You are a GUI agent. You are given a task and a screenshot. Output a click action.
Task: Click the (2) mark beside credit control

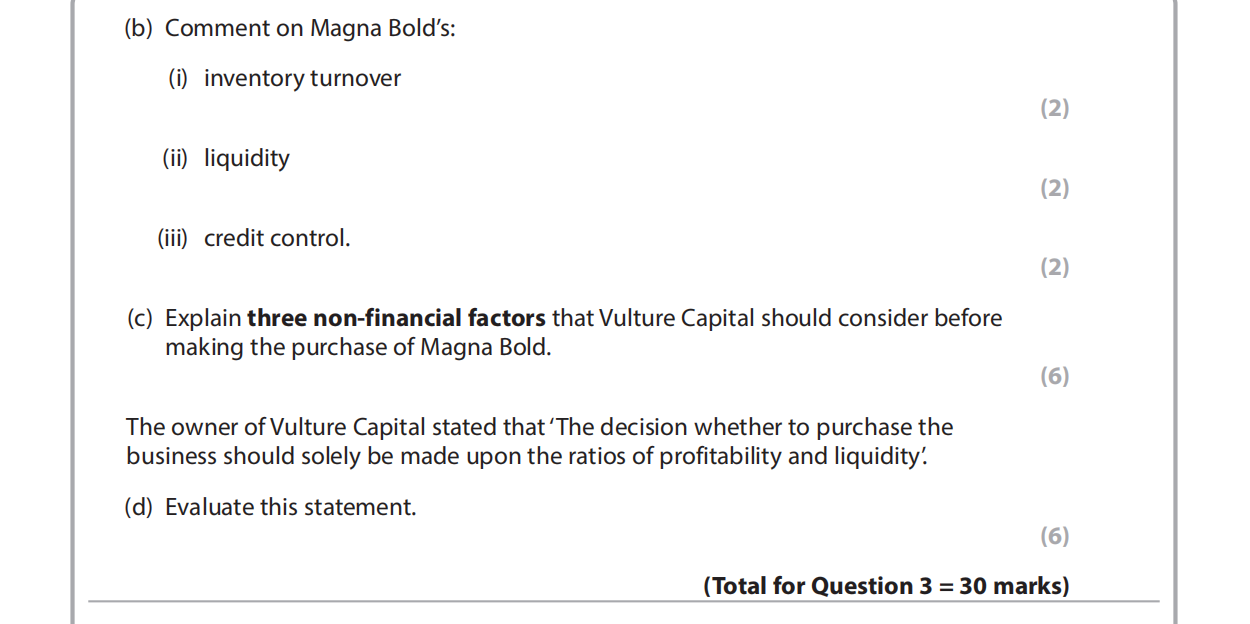(x=1054, y=267)
